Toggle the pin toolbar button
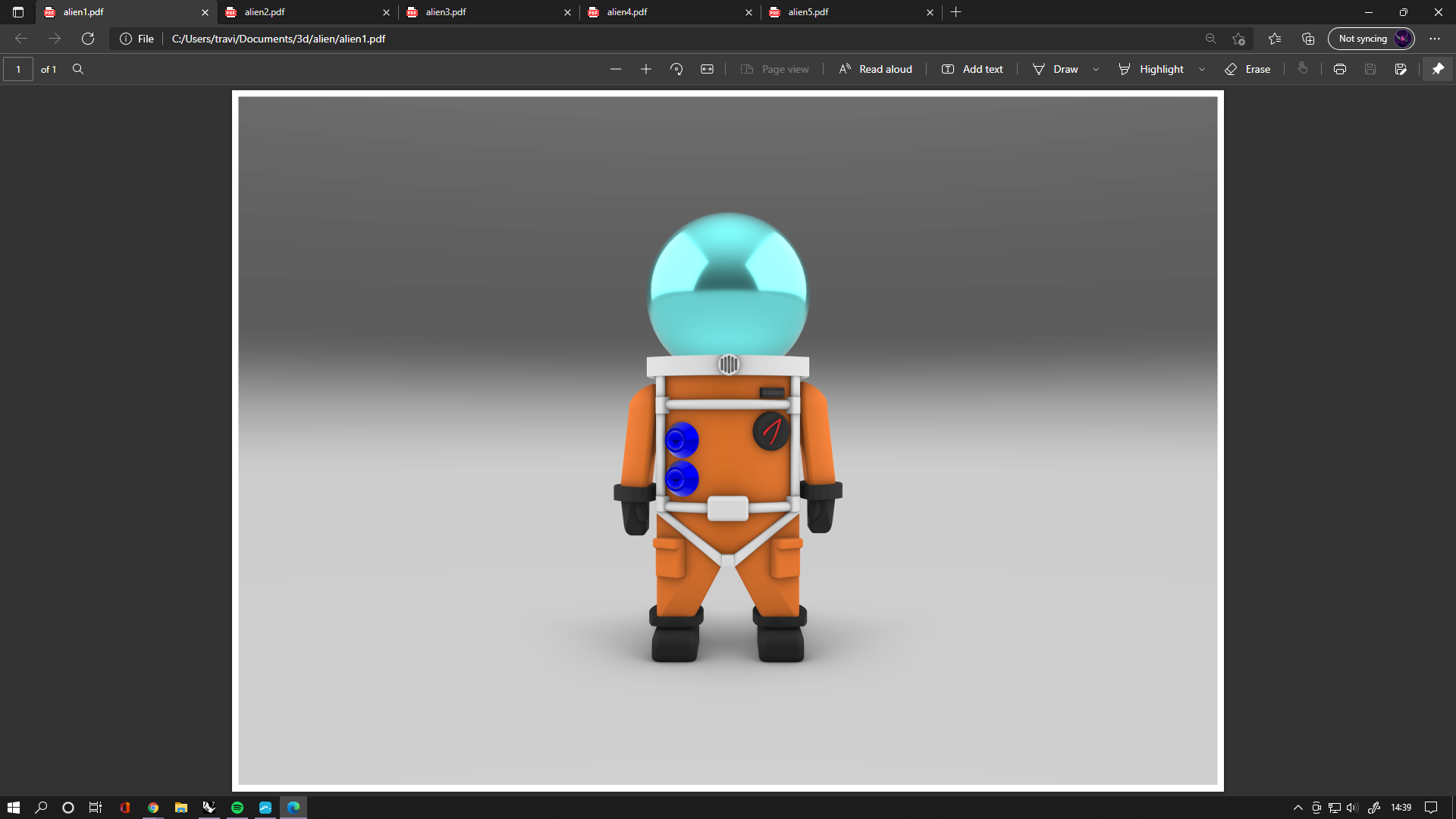 point(1438,69)
